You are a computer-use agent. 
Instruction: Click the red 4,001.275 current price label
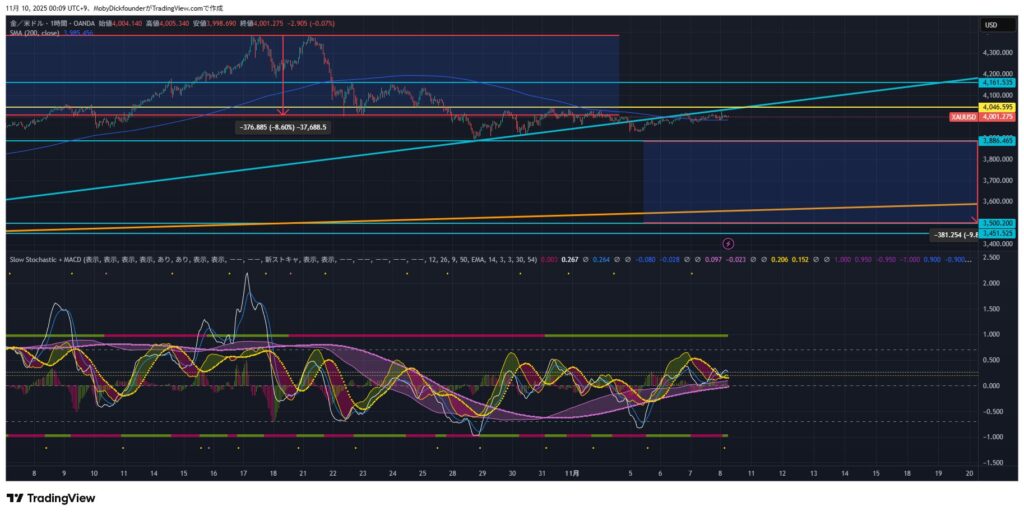click(x=998, y=117)
